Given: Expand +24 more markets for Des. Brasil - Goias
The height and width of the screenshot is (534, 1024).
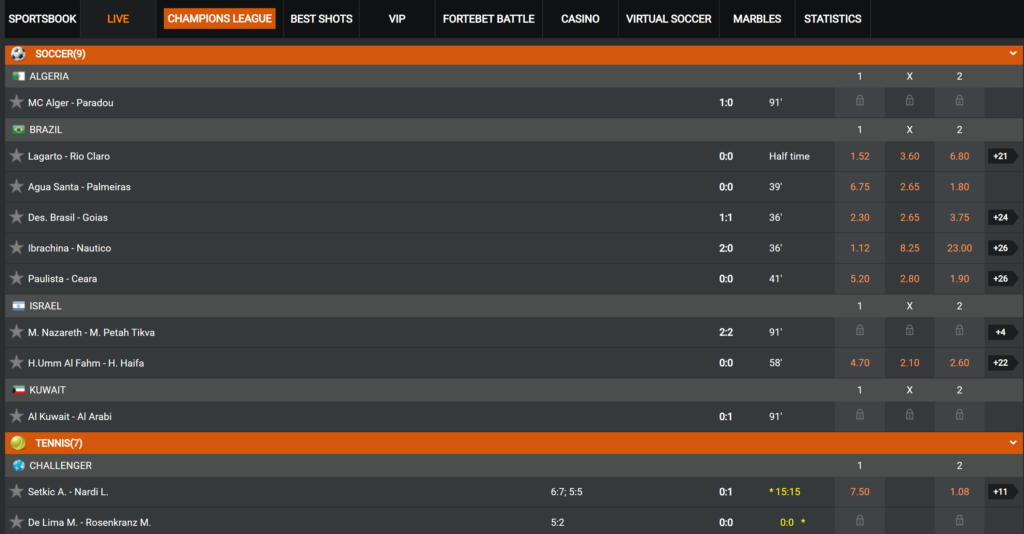Looking at the screenshot, I should point(1002,217).
